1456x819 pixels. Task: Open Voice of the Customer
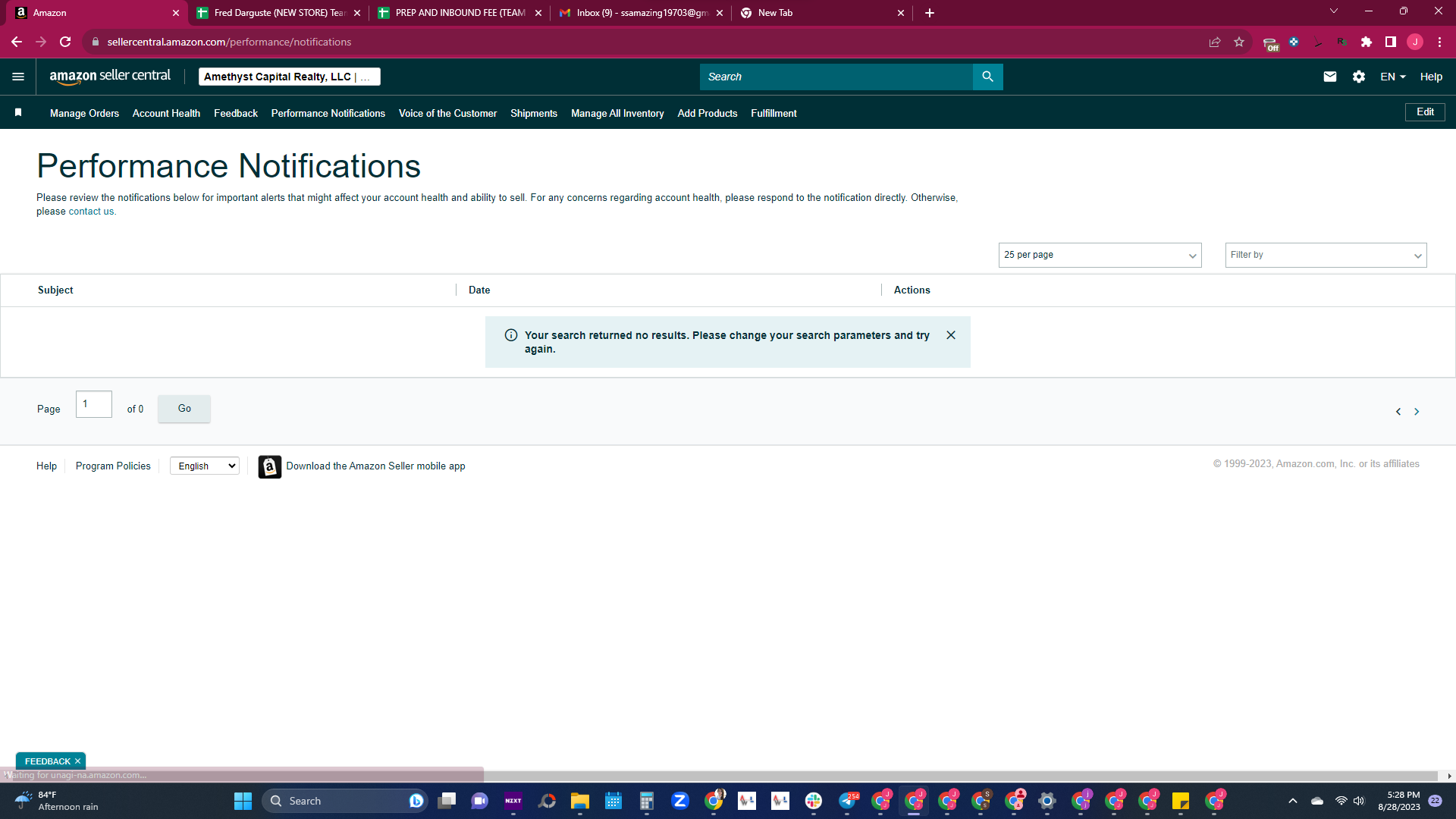[448, 113]
